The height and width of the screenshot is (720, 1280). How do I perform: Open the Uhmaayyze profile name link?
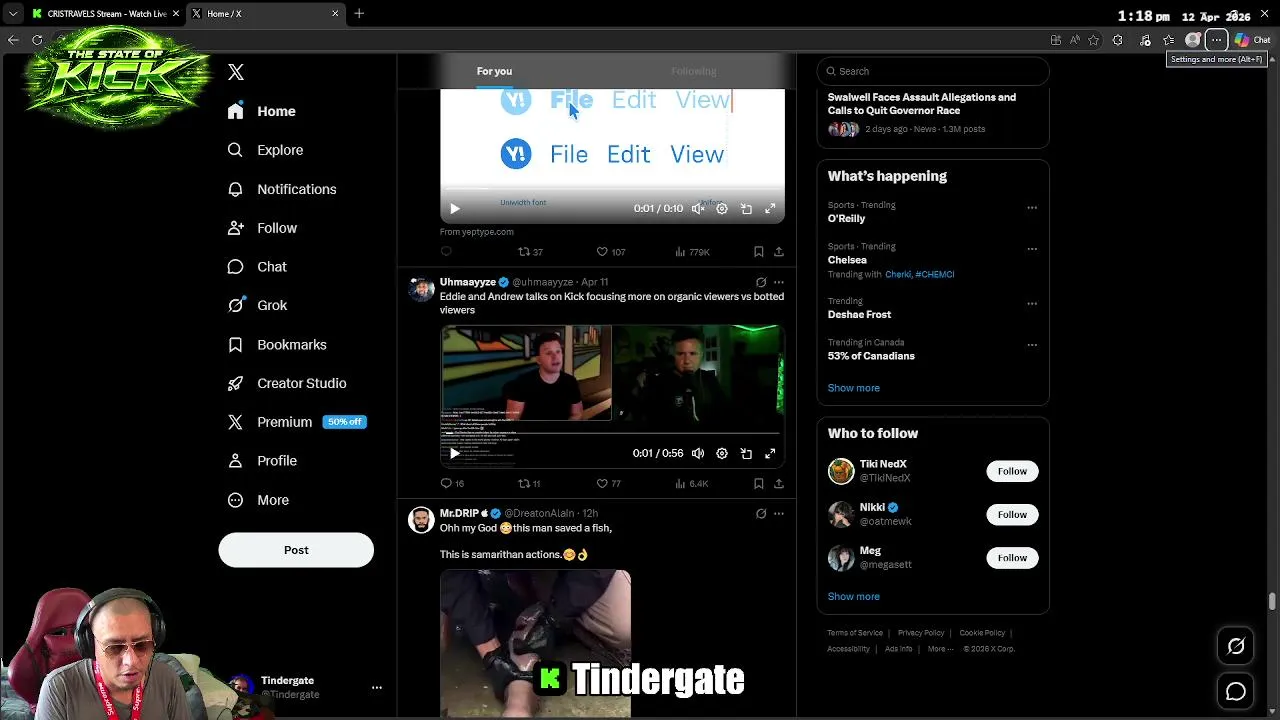coord(467,282)
